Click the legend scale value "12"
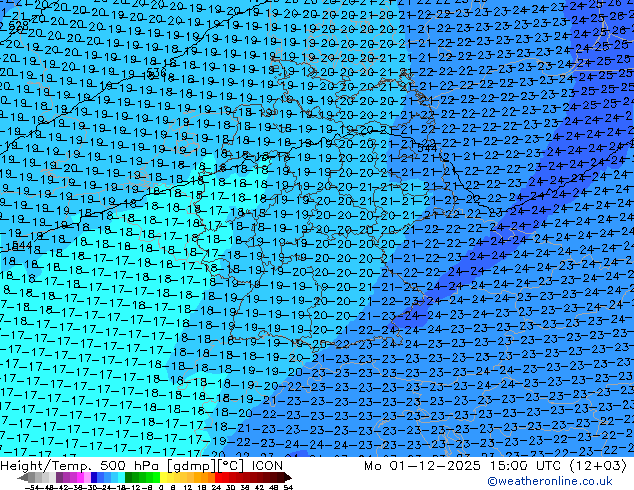 coord(188,487)
